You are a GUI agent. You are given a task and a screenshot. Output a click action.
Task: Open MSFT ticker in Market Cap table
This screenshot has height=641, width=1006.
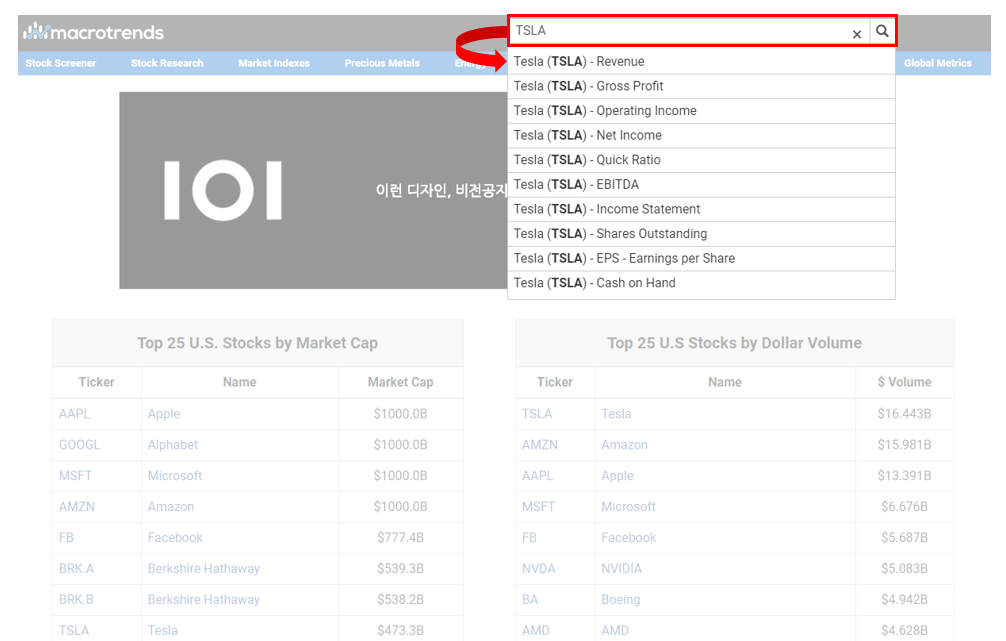(x=75, y=475)
